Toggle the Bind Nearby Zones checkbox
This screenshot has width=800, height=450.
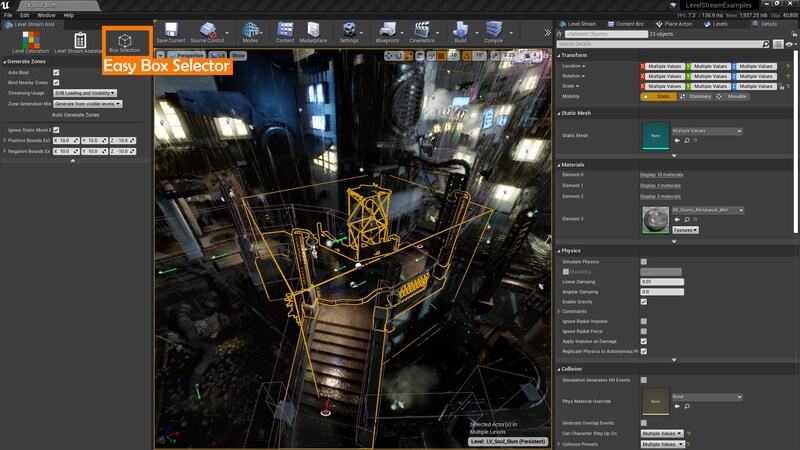[56, 83]
